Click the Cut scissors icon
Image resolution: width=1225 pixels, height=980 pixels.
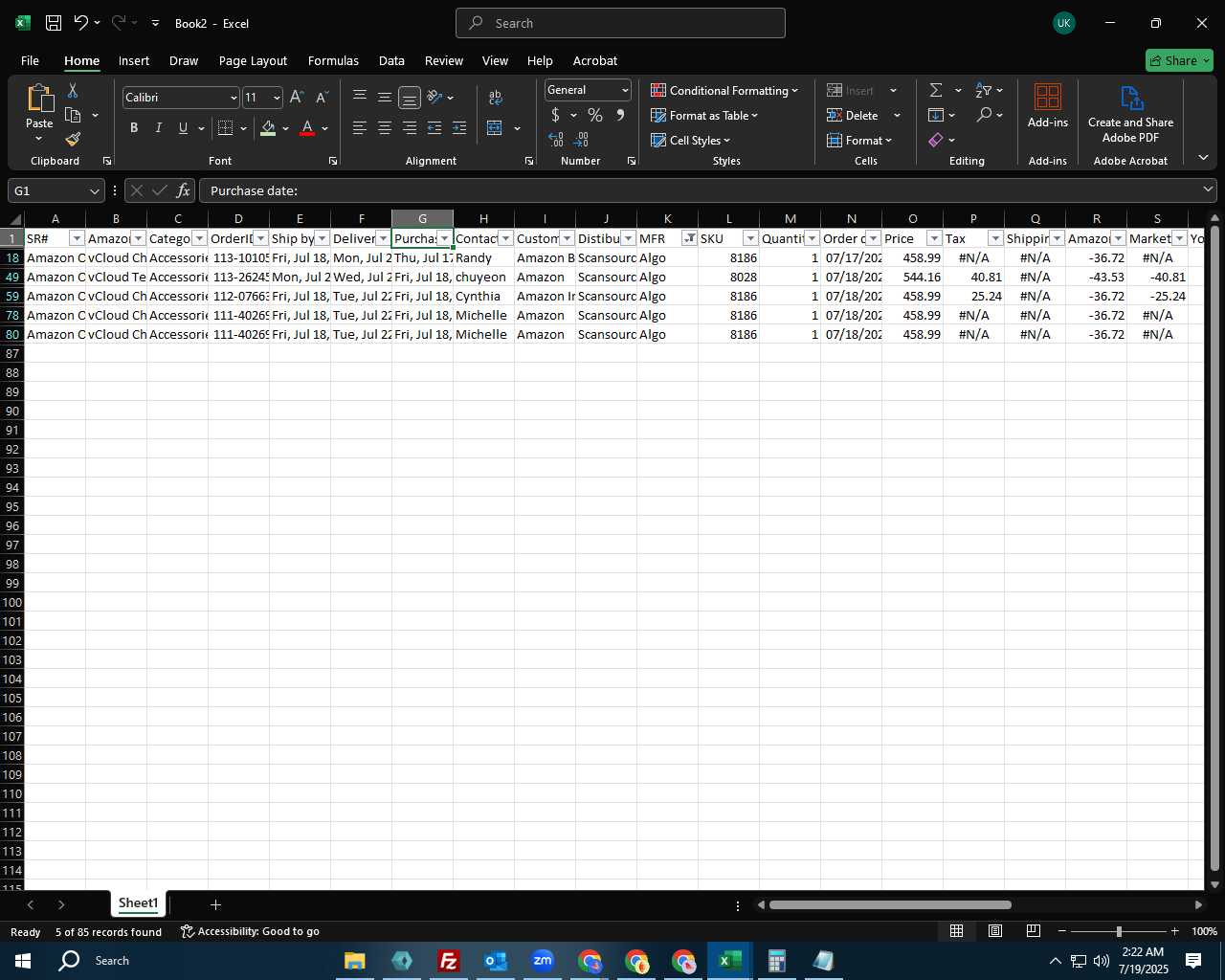coord(73,90)
